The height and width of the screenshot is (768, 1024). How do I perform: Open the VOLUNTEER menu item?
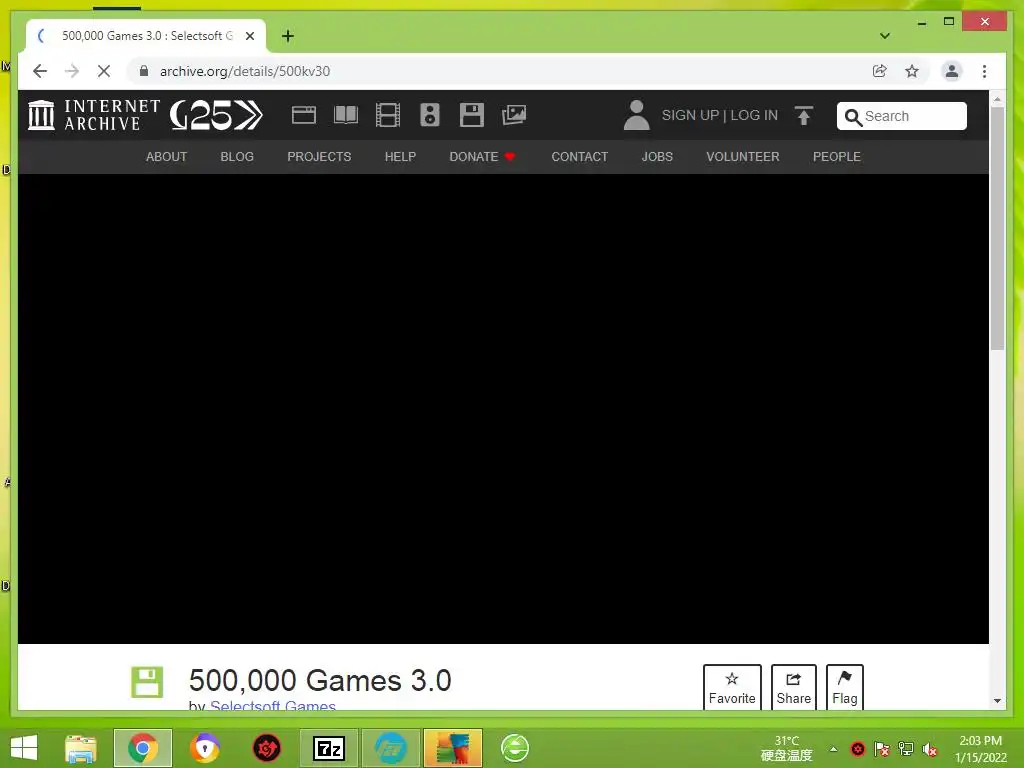(x=743, y=157)
